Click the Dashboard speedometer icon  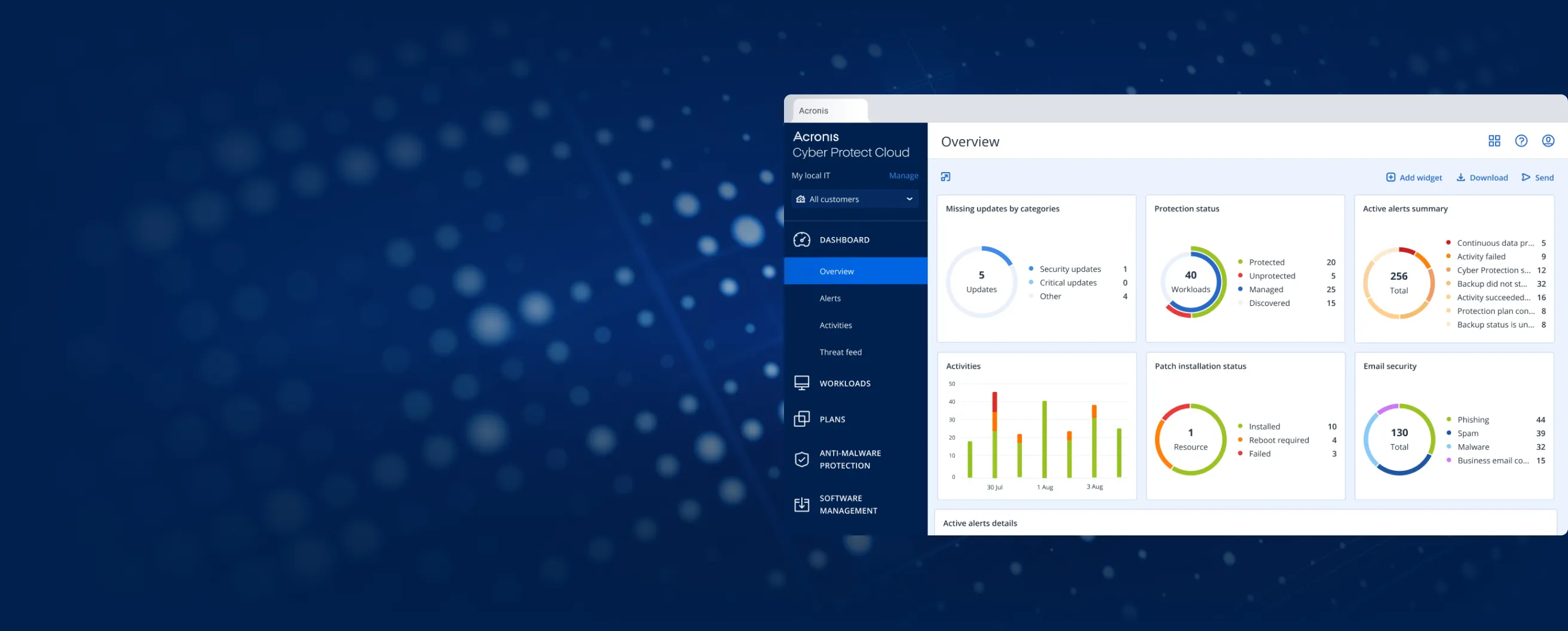point(802,240)
